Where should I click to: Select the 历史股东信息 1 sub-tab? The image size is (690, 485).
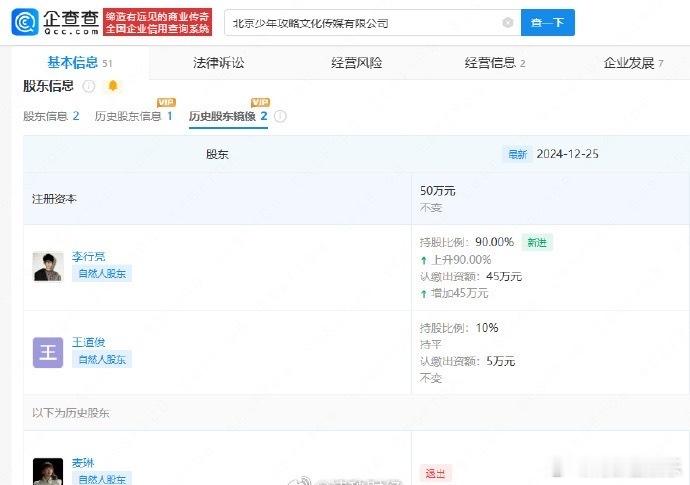133,116
